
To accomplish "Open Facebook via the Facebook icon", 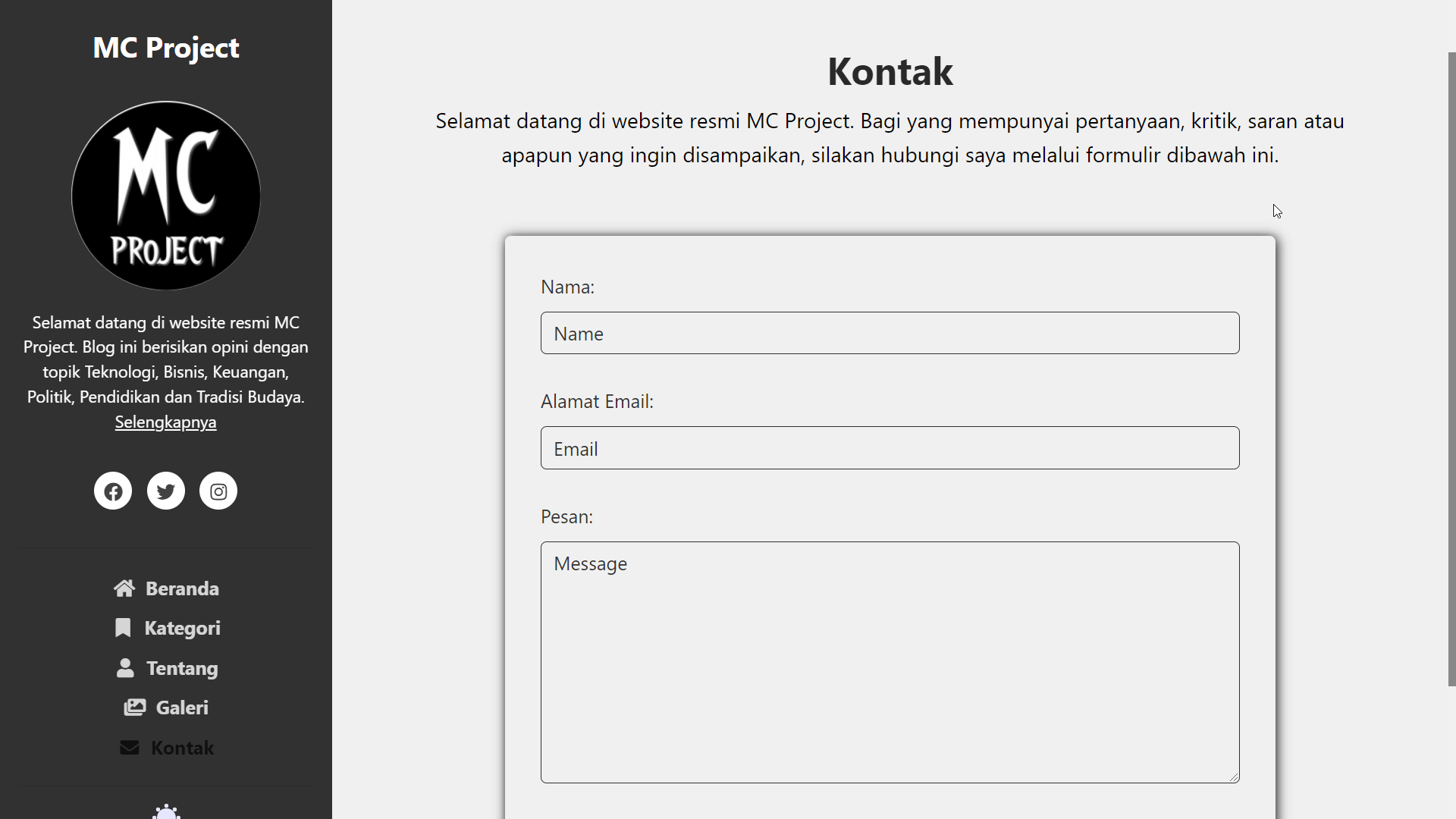I will tap(112, 491).
